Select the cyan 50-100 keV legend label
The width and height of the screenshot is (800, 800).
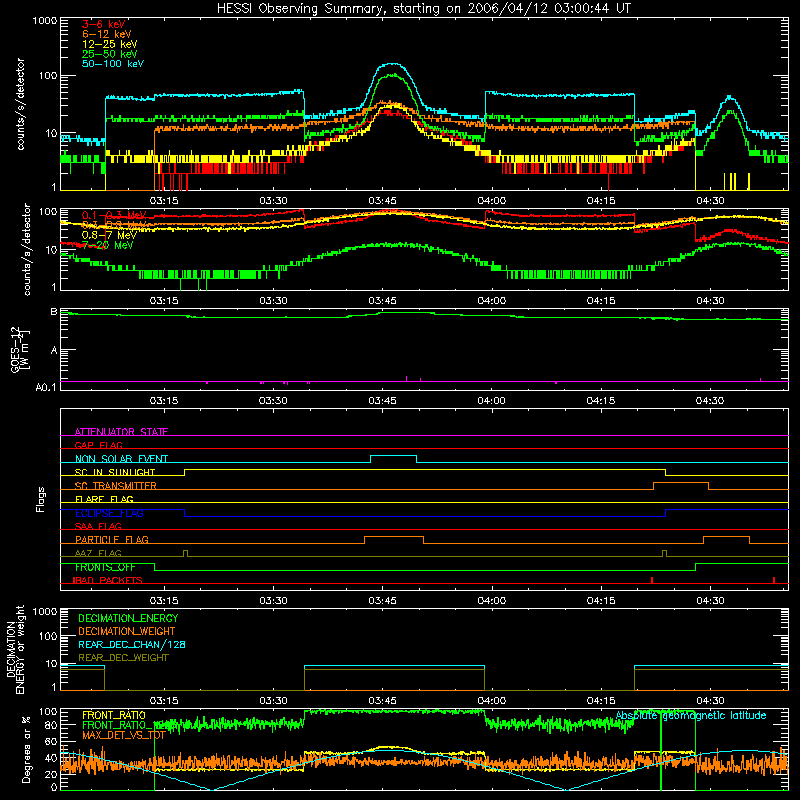click(113, 64)
